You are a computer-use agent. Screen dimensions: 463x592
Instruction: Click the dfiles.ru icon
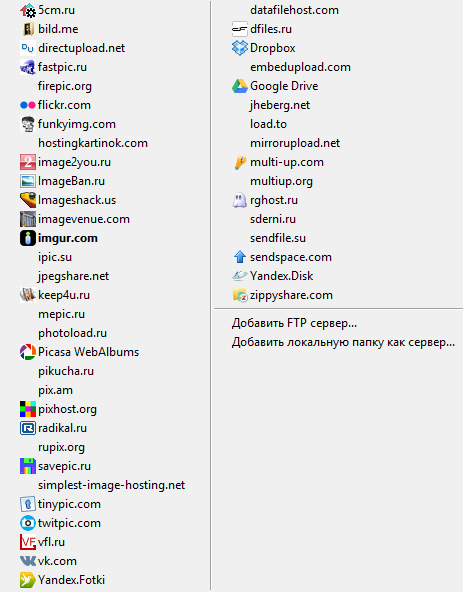coord(239,29)
